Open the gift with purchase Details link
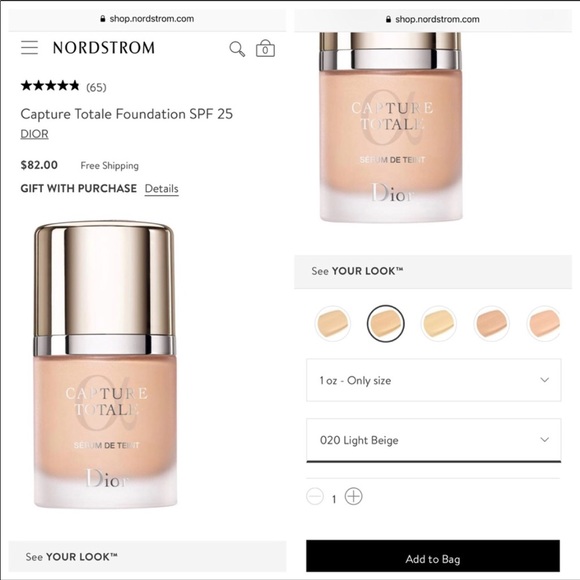580x580 pixels. (161, 189)
